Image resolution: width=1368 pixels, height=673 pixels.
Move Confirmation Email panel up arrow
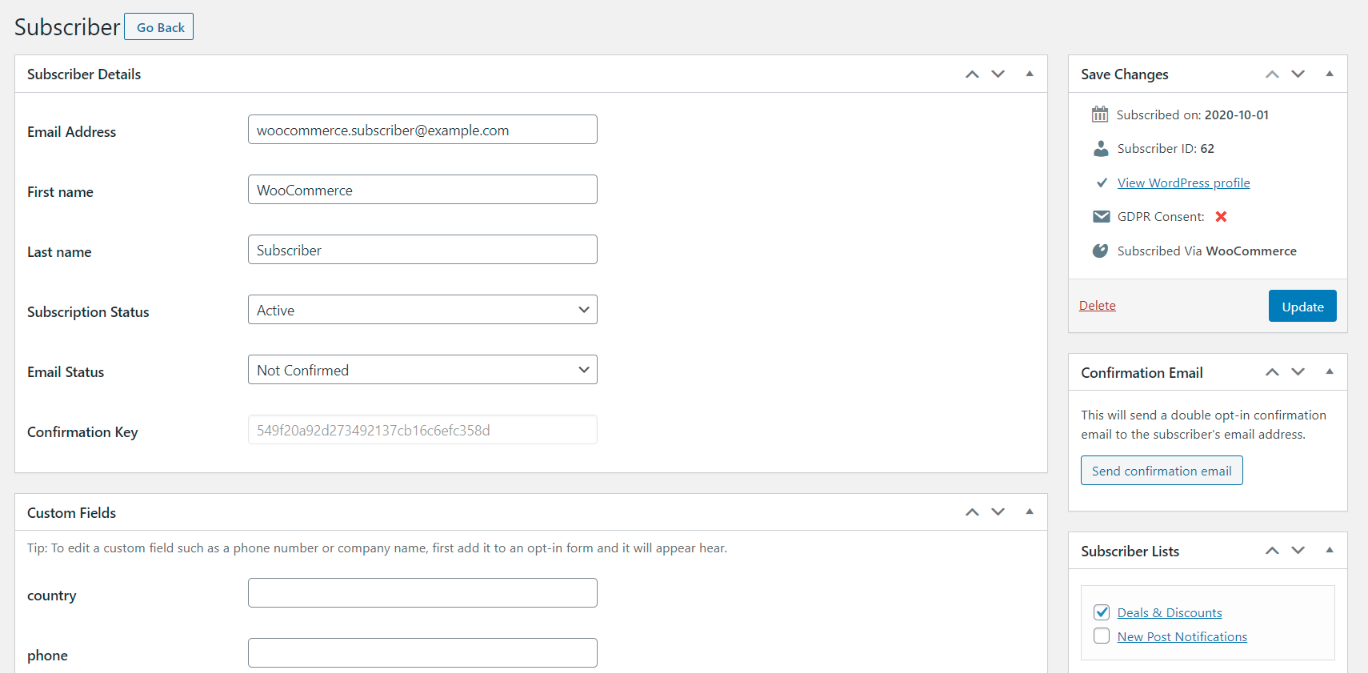click(1272, 372)
